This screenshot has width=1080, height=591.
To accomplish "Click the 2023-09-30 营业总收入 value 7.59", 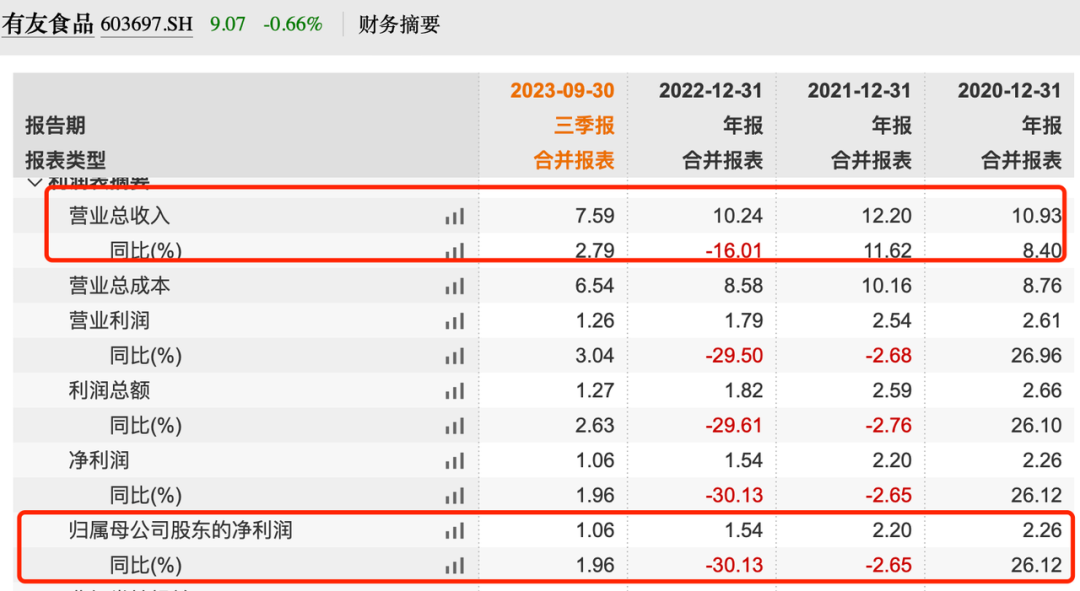I will pyautogui.click(x=596, y=216).
